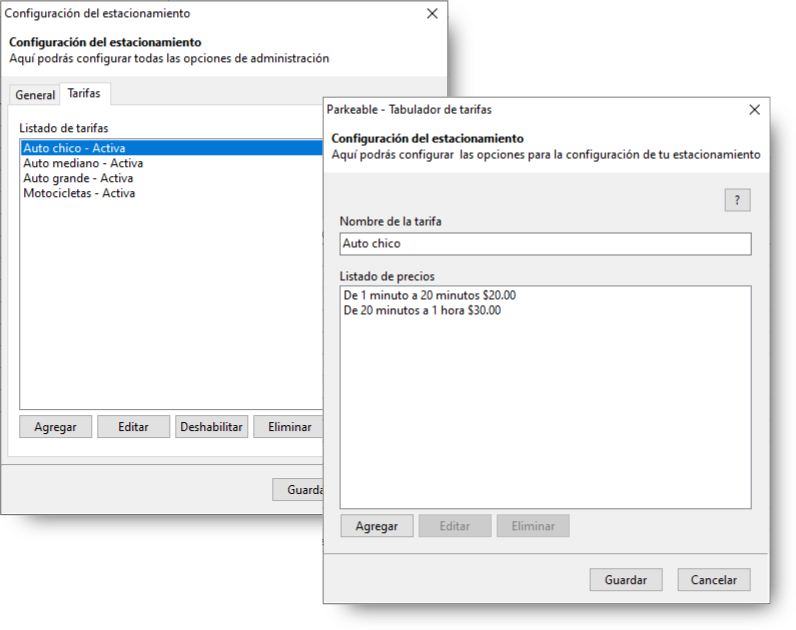
Task: Open help with the question mark button
Action: point(737,200)
